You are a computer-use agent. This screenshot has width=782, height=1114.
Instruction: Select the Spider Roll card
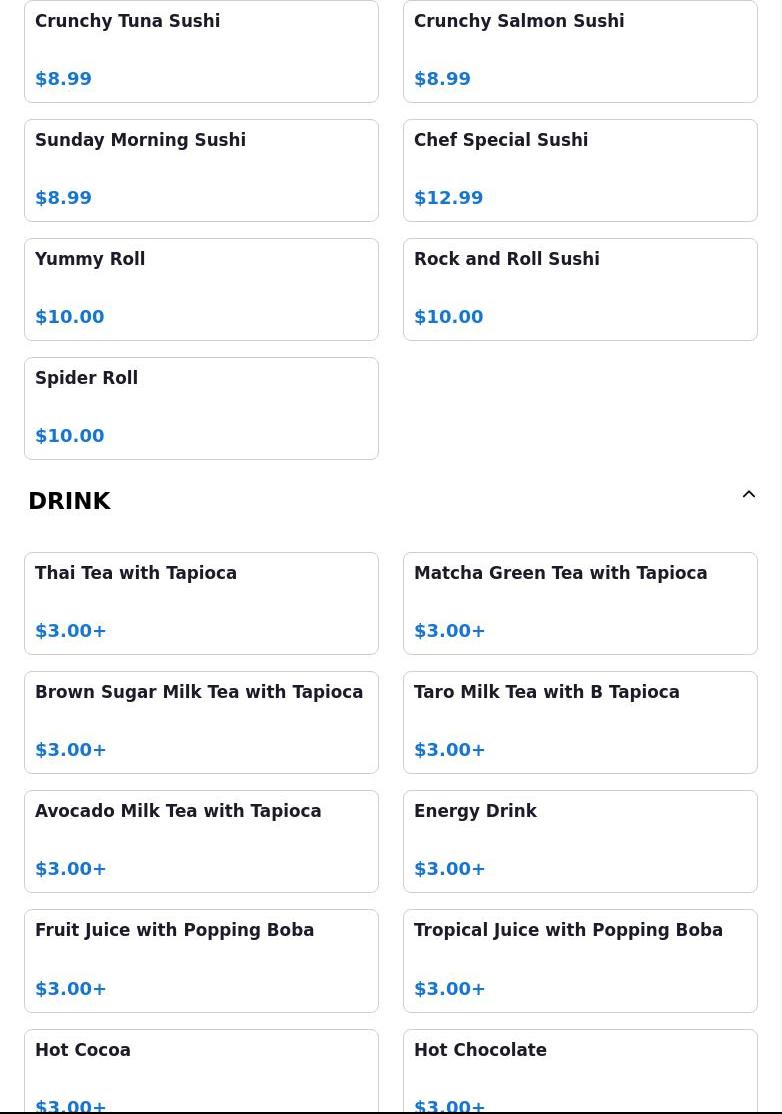(x=202, y=409)
